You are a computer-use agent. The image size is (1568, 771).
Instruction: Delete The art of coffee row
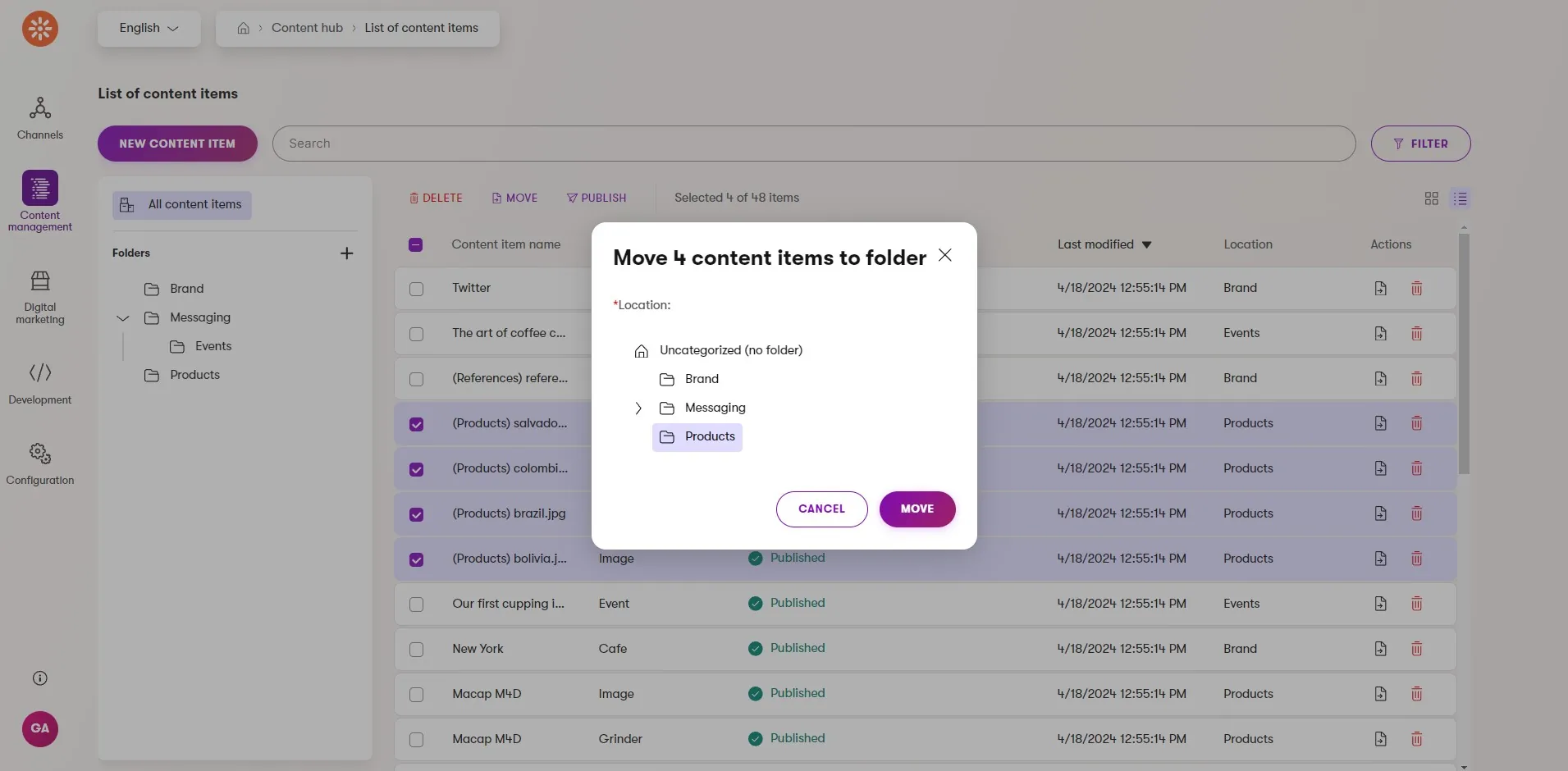point(1416,333)
